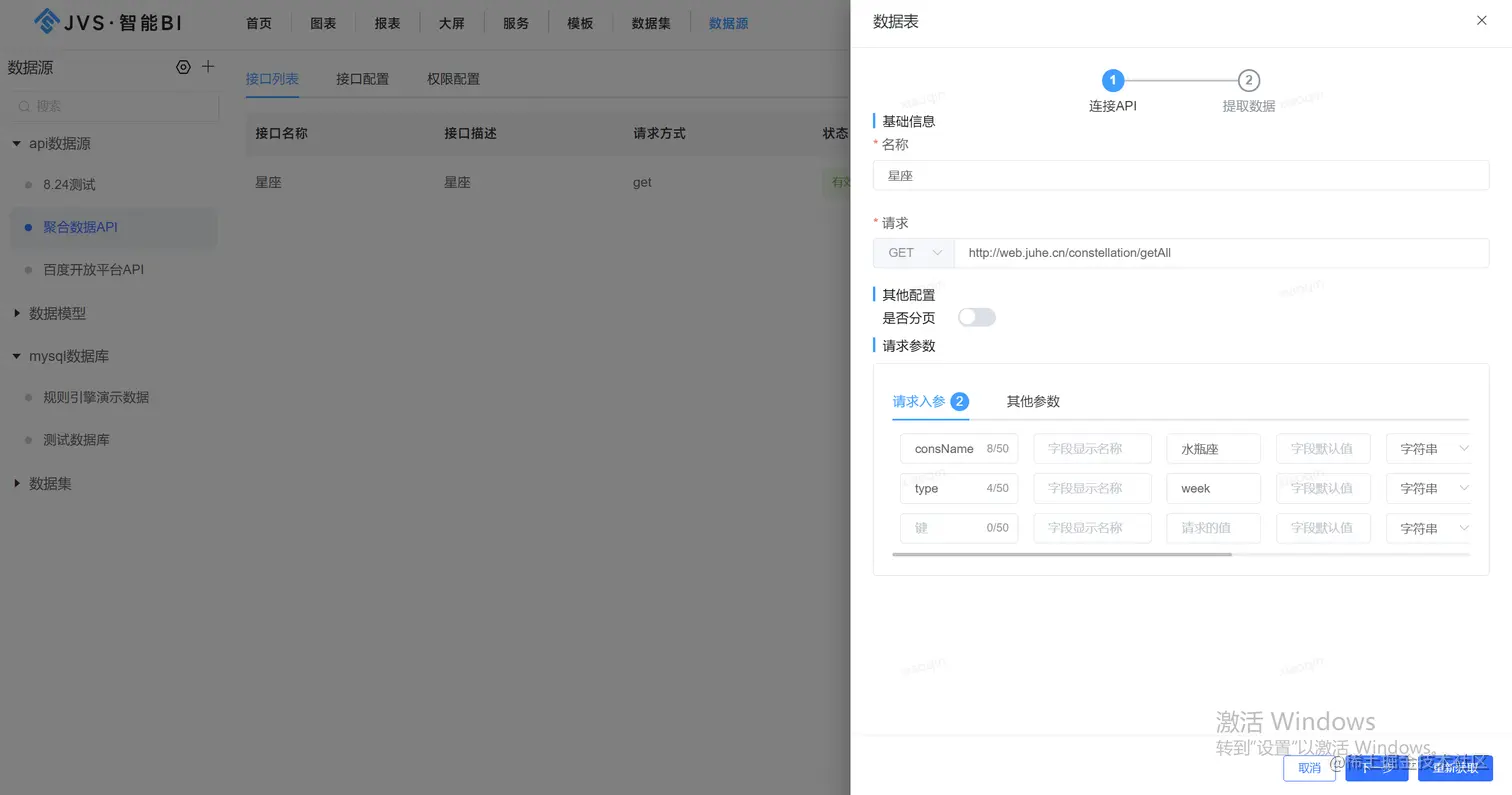Click 字段显示名称 field in consName row
This screenshot has width=1512, height=795.
point(1092,449)
